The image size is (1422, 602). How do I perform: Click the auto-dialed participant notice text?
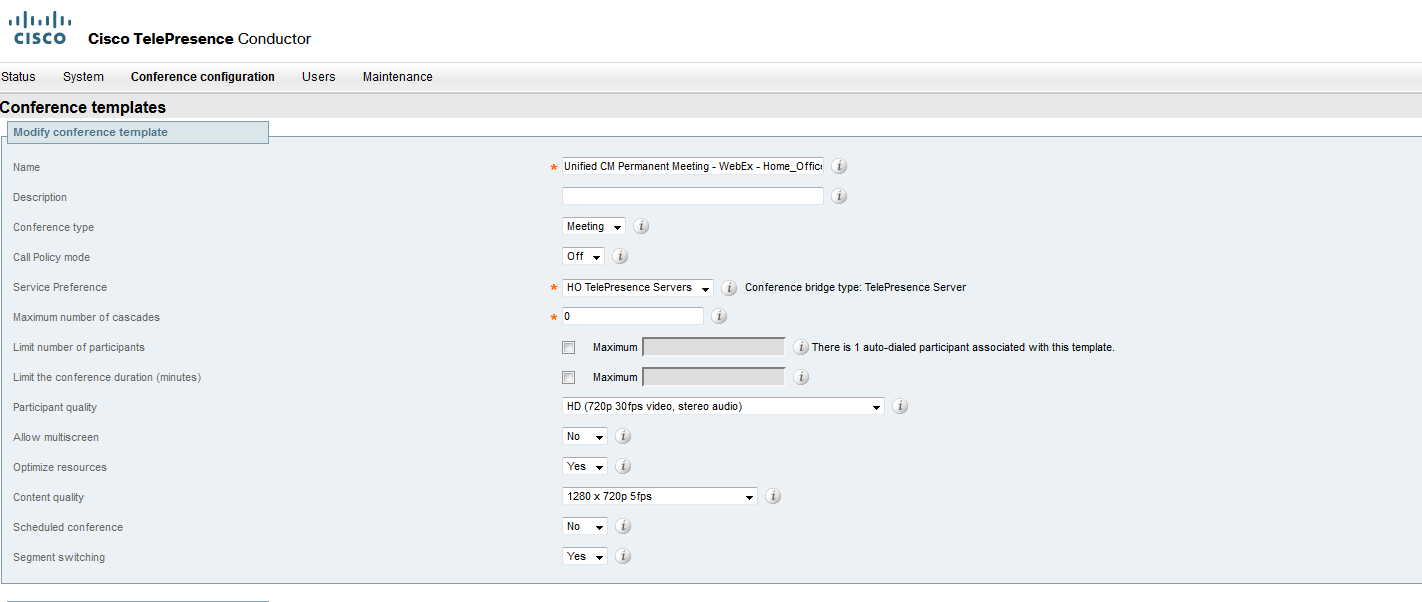pyautogui.click(x=963, y=348)
